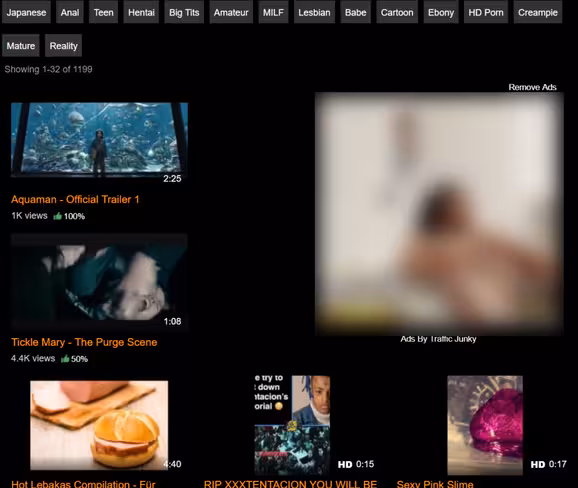This screenshot has height=488, width=578.
Task: Click the 2:25 duration on Aquaman thumbnail
Action: pyautogui.click(x=172, y=179)
